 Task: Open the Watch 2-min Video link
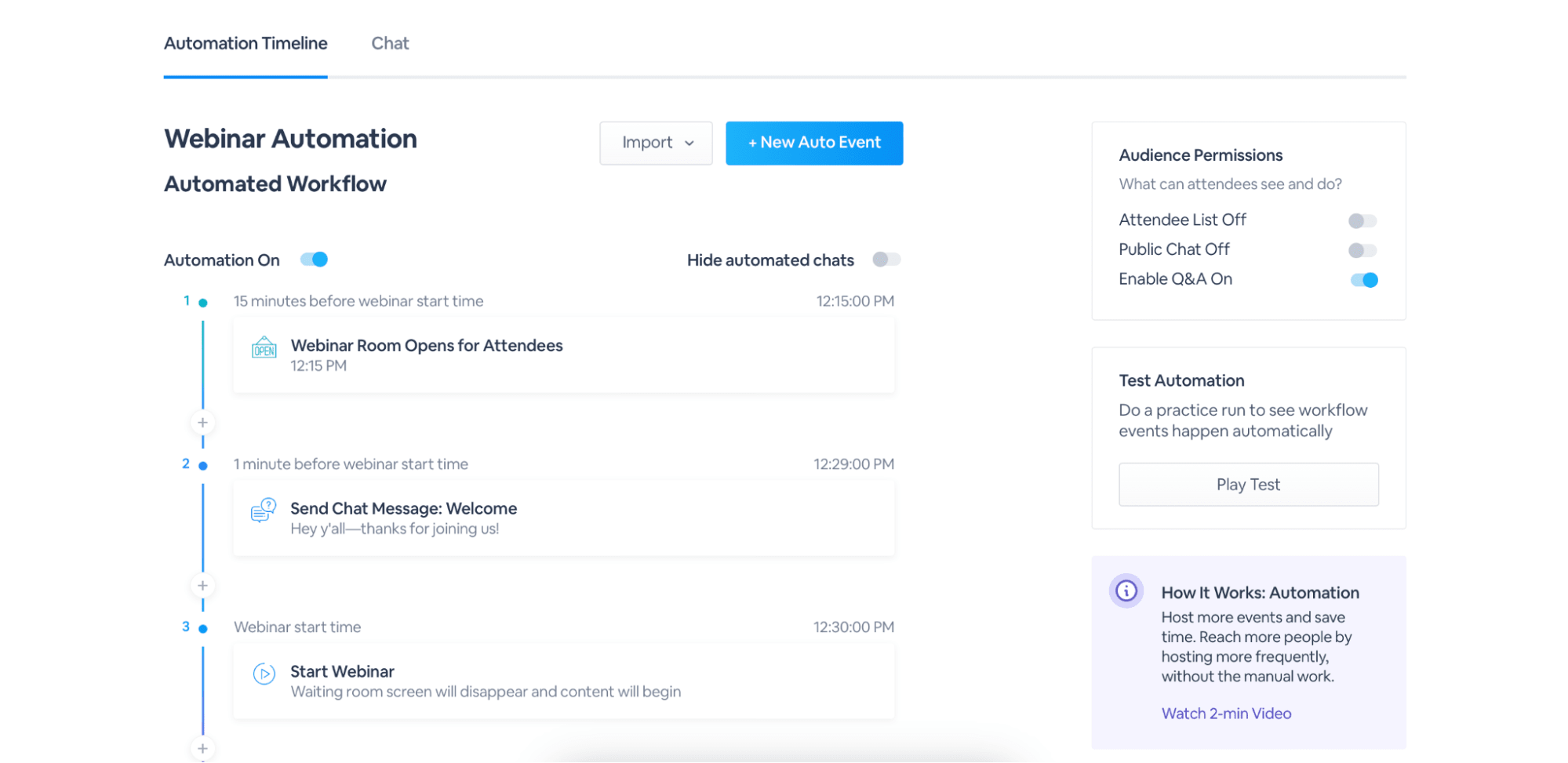click(x=1225, y=713)
